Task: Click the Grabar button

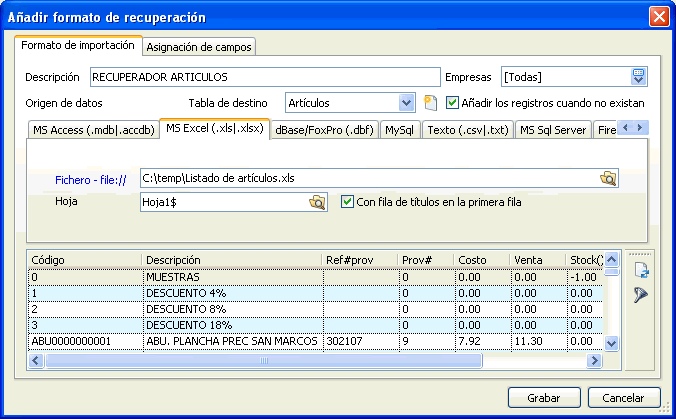Action: [544, 397]
